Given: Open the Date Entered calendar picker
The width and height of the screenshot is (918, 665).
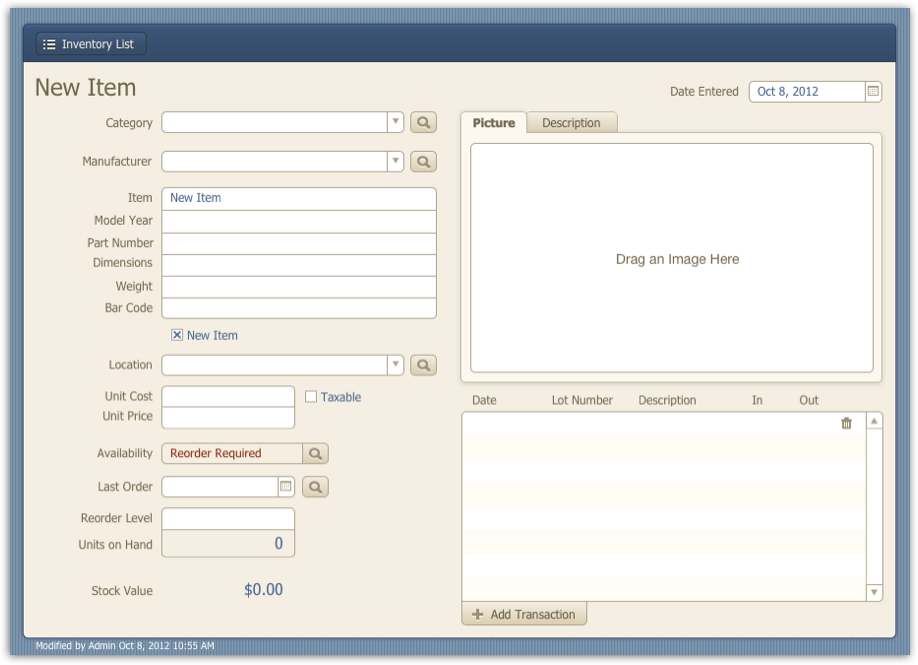Looking at the screenshot, I should pos(871,91).
